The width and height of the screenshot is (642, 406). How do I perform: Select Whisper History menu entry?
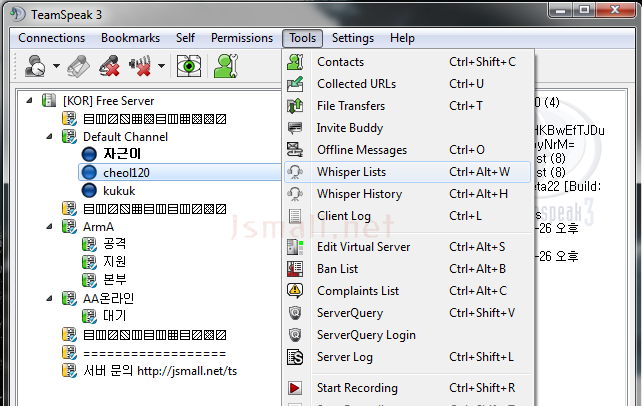pyautogui.click(x=407, y=194)
